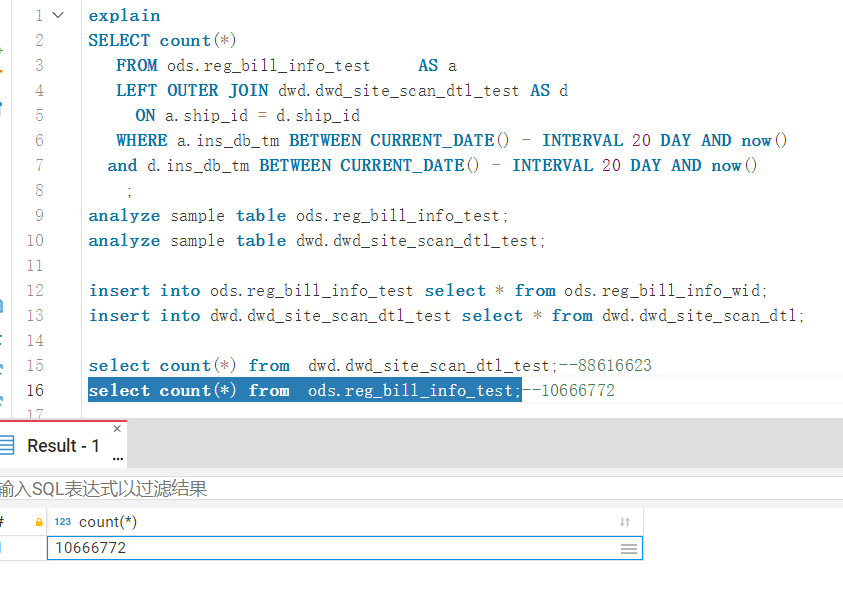Collapse the code fold chevron on line 1
This screenshot has width=843, height=615.
[x=59, y=15]
